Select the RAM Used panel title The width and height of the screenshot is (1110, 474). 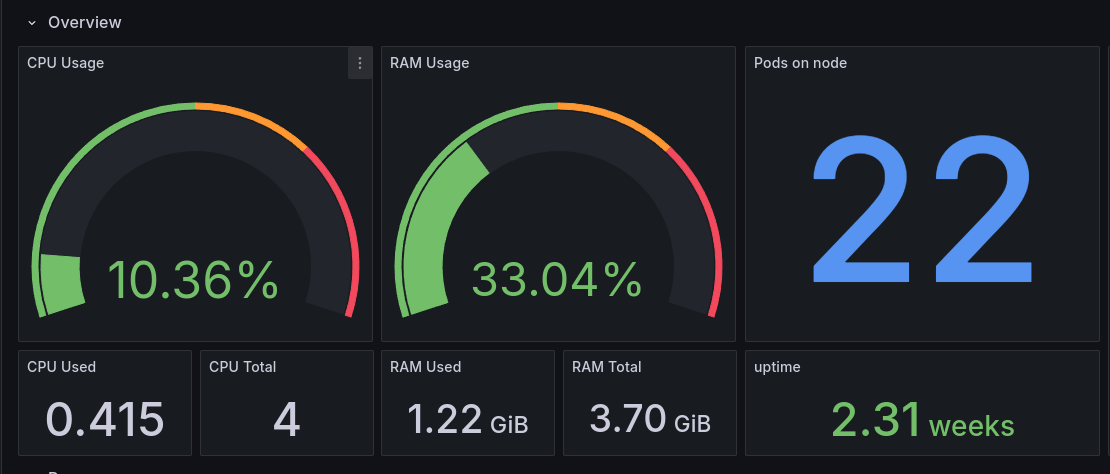[425, 367]
